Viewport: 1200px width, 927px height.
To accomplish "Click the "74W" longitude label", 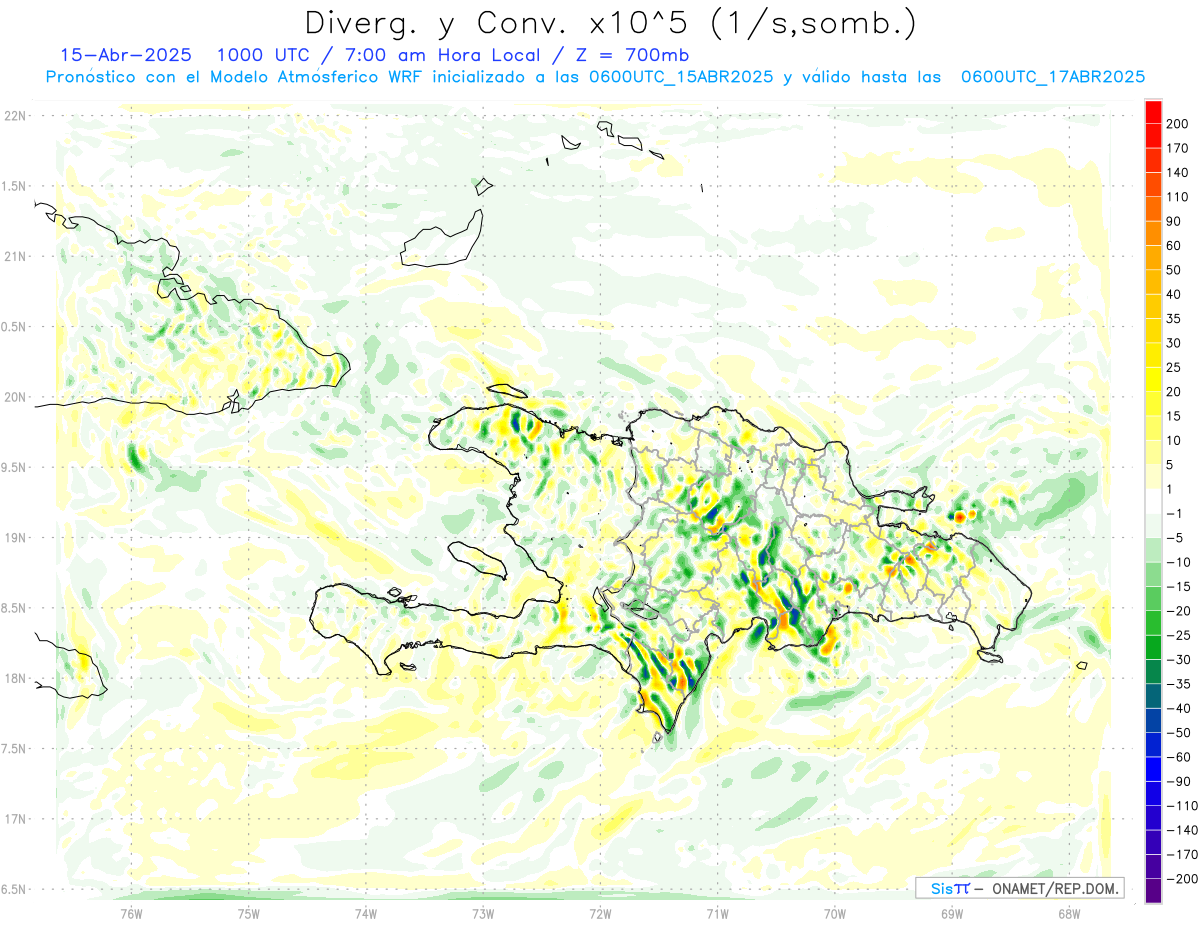I will tap(366, 912).
